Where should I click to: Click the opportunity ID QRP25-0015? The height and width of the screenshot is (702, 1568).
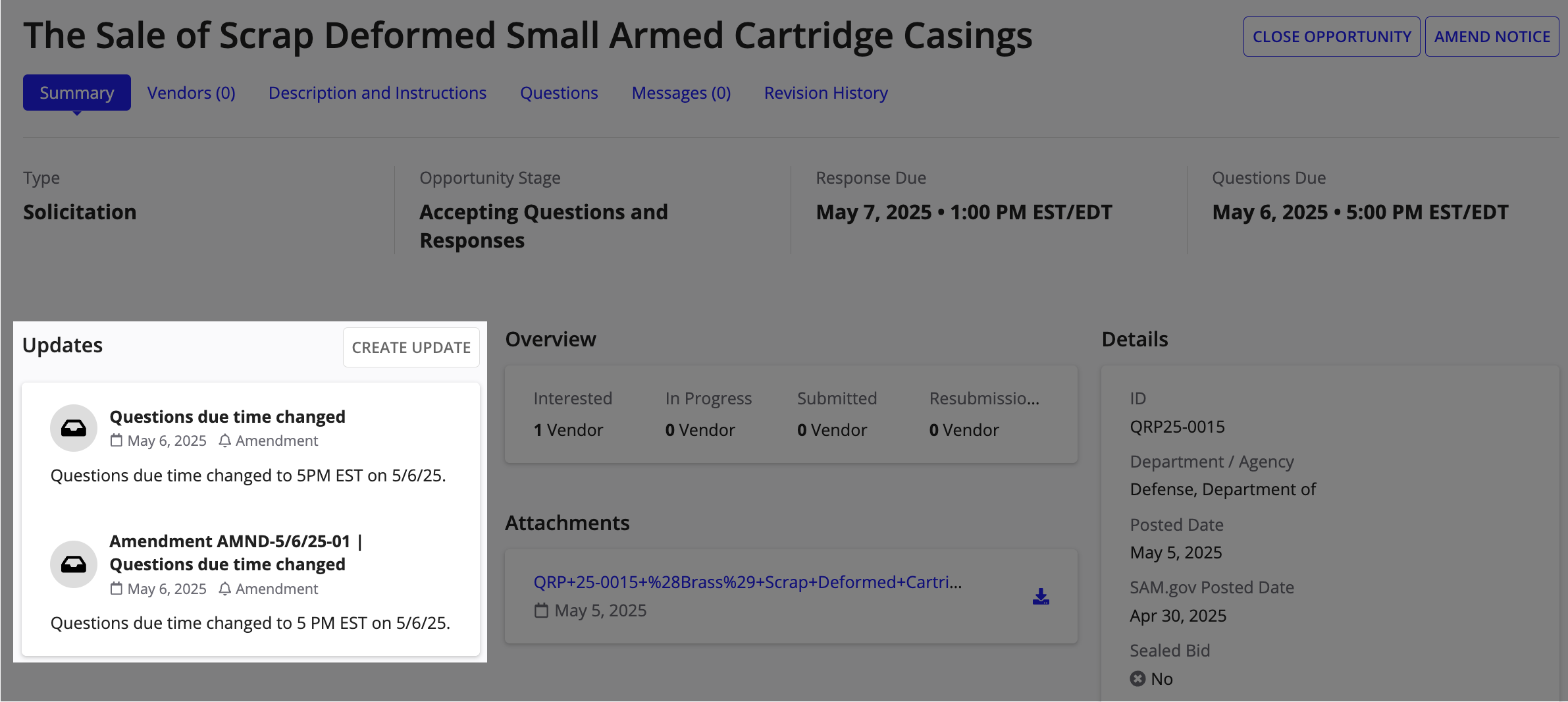(x=1178, y=427)
